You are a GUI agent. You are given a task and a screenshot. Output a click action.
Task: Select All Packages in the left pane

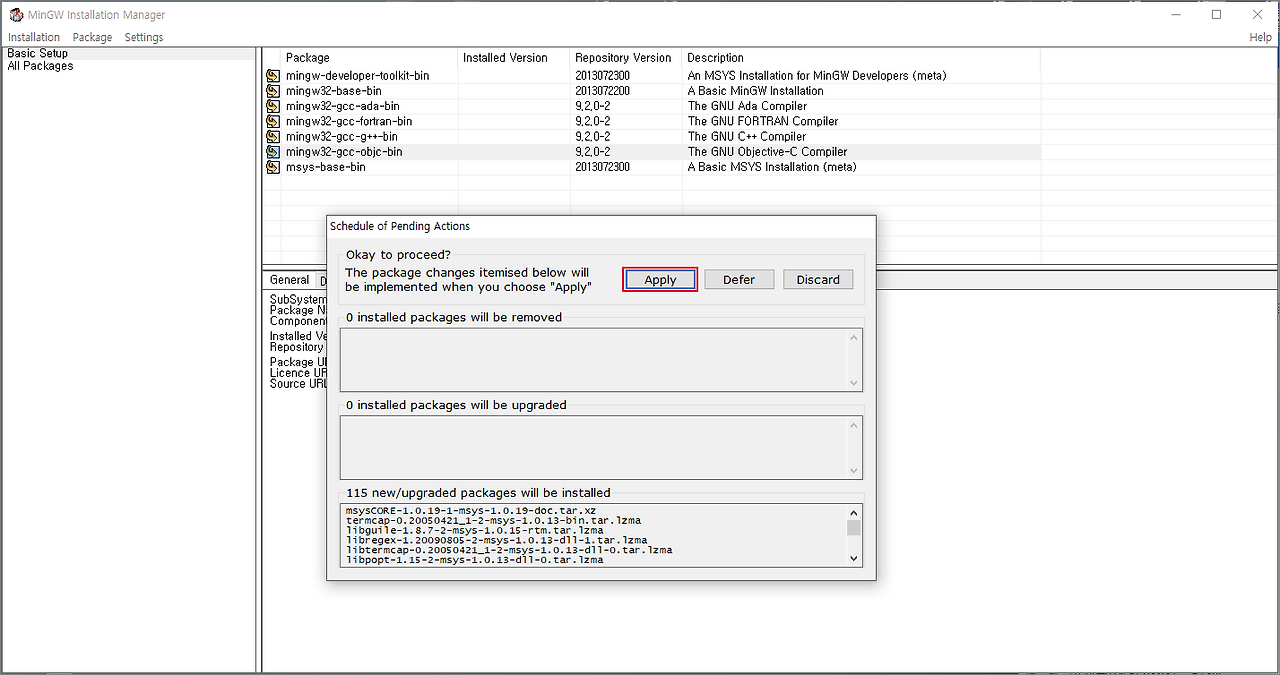click(40, 66)
